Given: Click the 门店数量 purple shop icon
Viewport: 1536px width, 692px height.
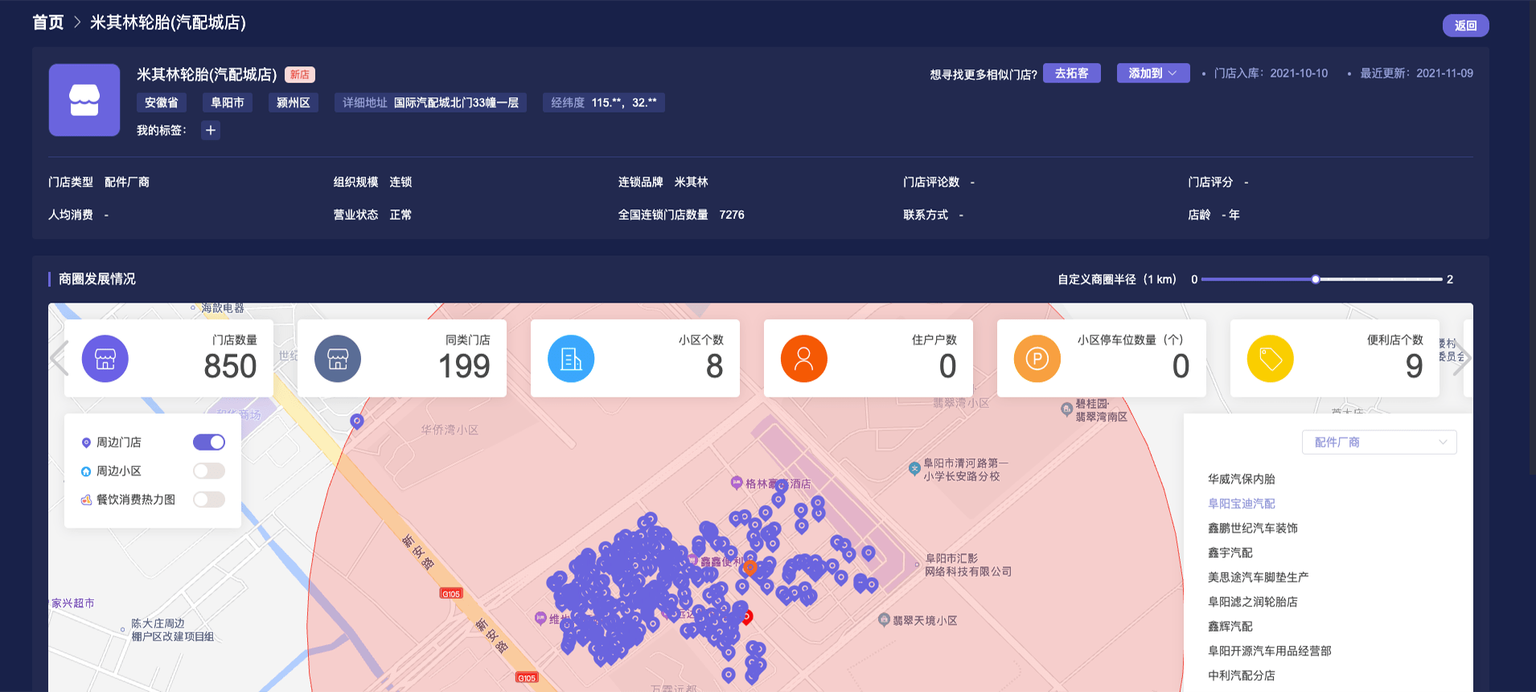Looking at the screenshot, I should [x=105, y=358].
